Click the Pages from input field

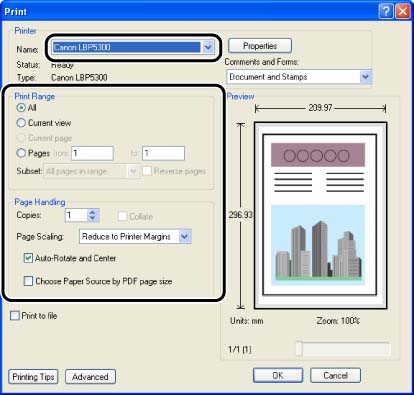coord(92,153)
